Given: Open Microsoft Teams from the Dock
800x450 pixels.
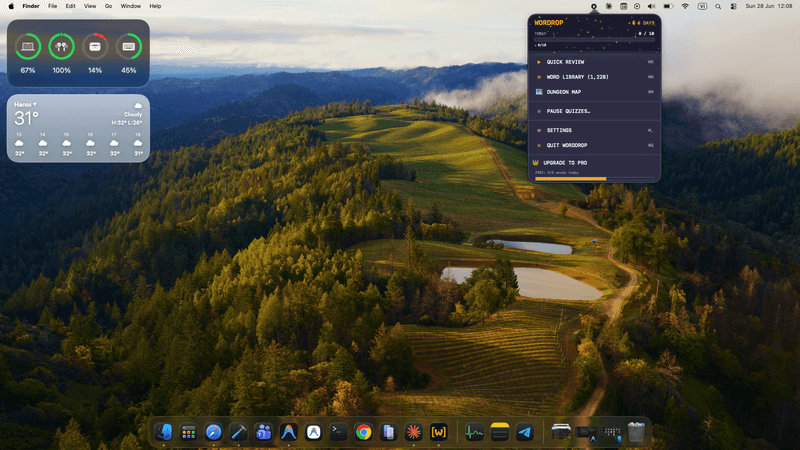Looking at the screenshot, I should click(x=264, y=432).
